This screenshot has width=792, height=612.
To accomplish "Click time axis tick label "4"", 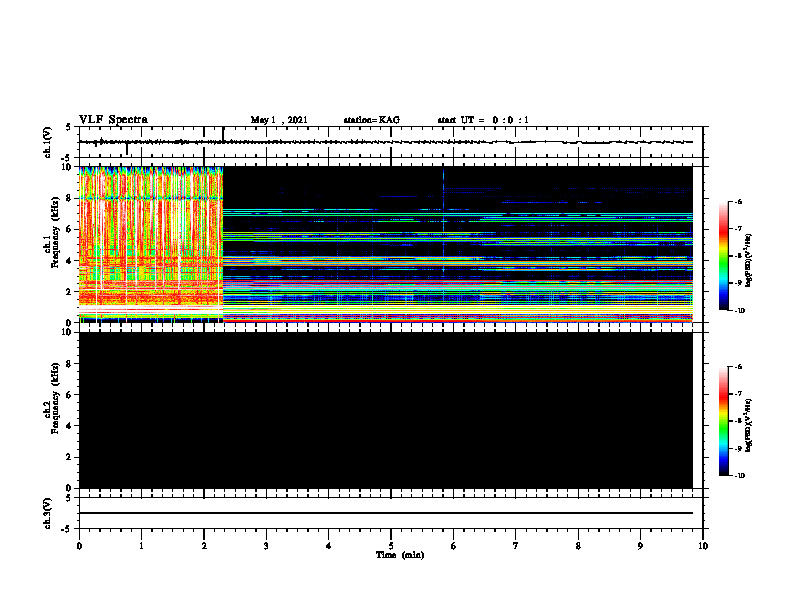I will (x=329, y=546).
